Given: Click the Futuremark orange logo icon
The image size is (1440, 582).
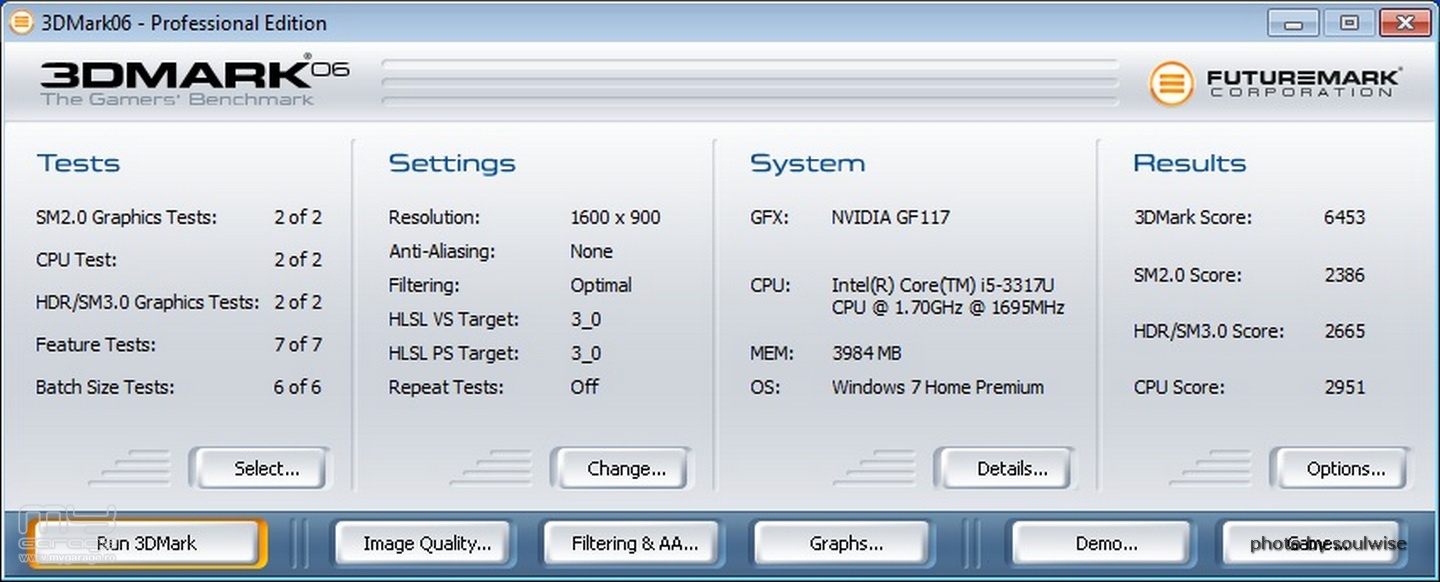Looking at the screenshot, I should pos(1170,84).
